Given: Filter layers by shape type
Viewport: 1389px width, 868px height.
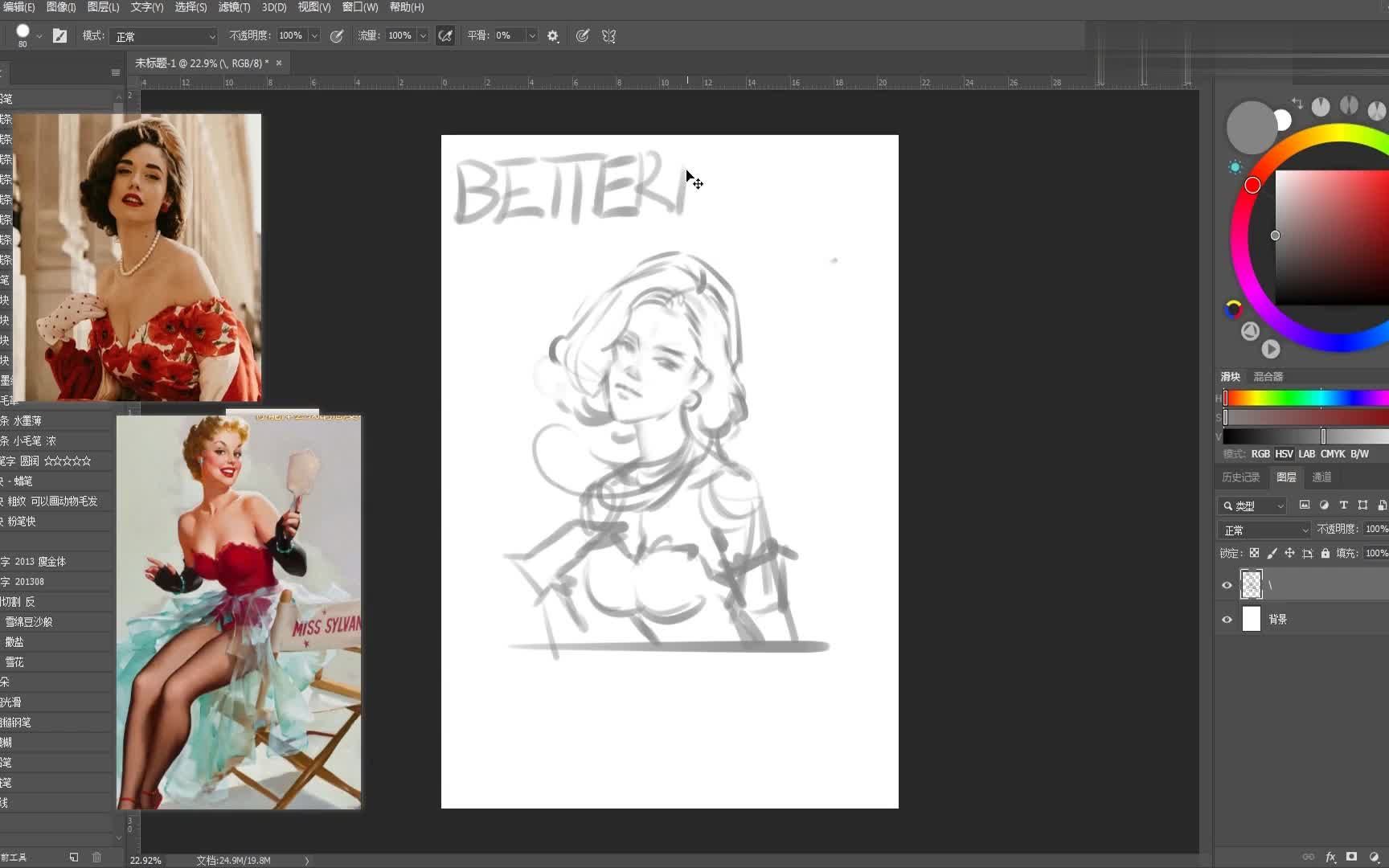Looking at the screenshot, I should pyautogui.click(x=1362, y=505).
